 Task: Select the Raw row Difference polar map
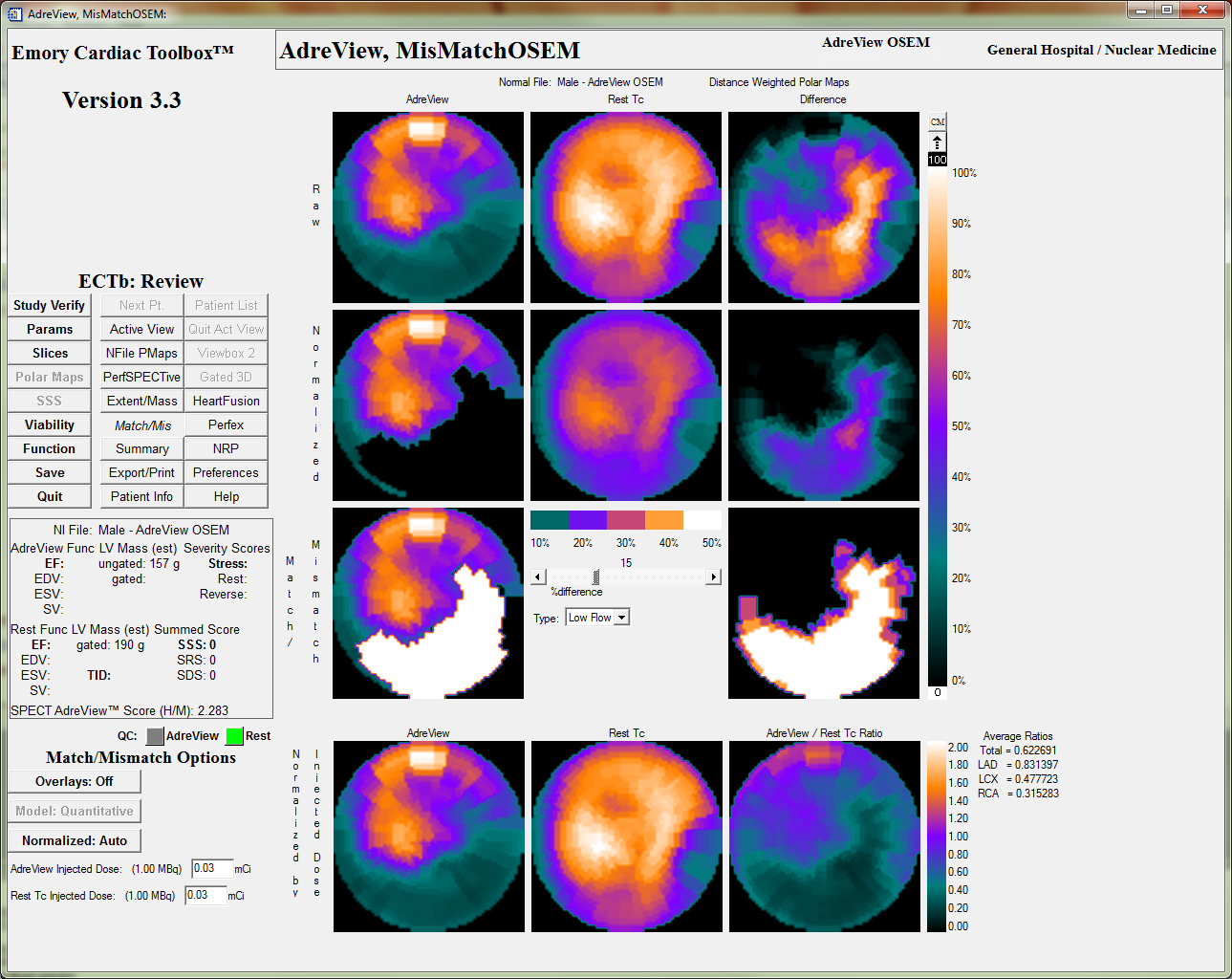(x=824, y=207)
